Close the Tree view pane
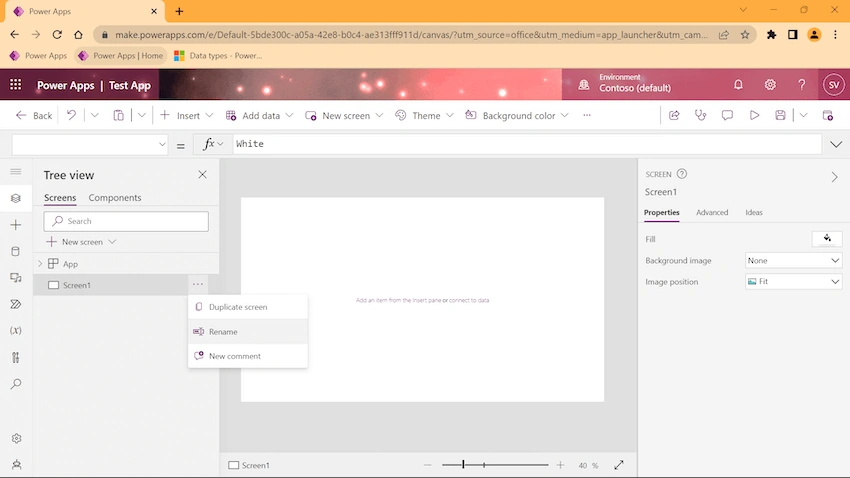The image size is (850, 478). 202,175
